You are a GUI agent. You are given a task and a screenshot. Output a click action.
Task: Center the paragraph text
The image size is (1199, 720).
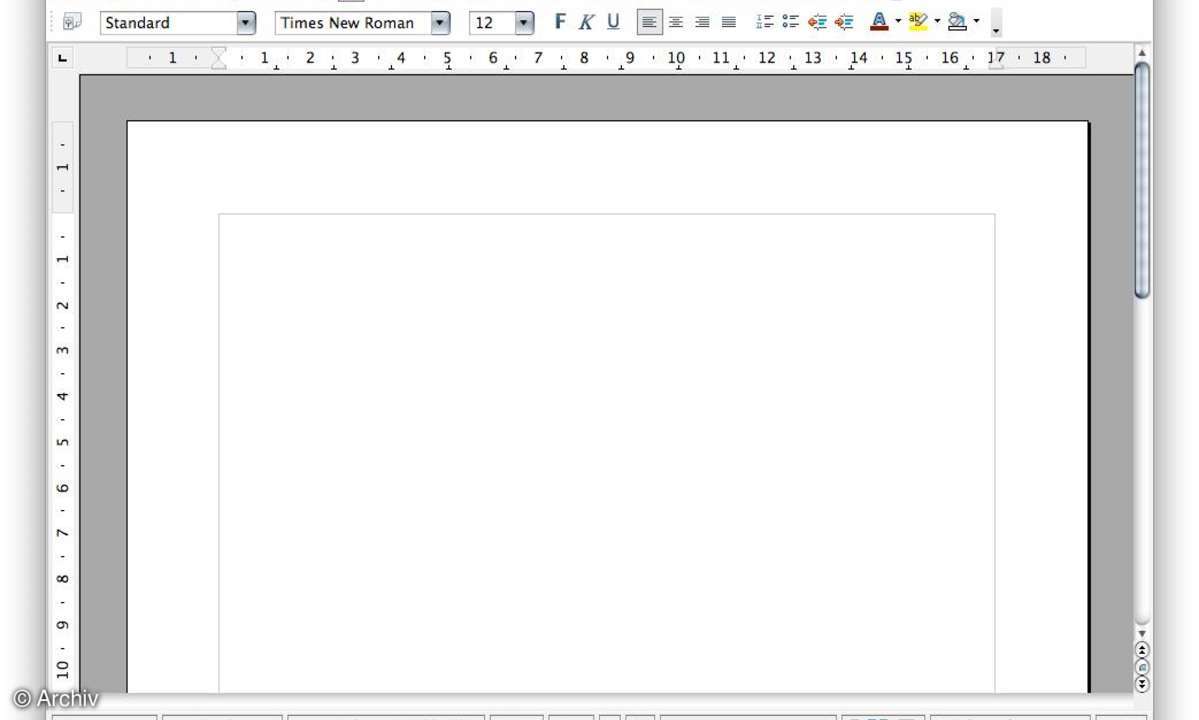[x=676, y=22]
